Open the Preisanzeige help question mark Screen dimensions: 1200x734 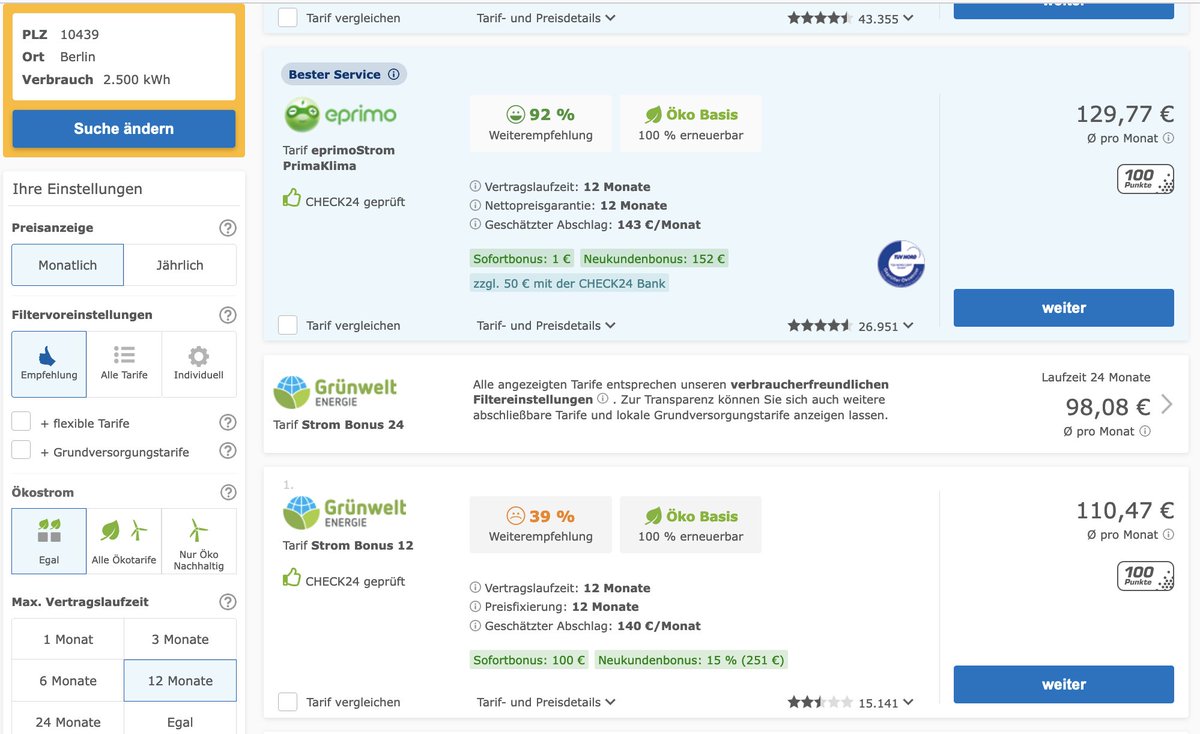228,228
